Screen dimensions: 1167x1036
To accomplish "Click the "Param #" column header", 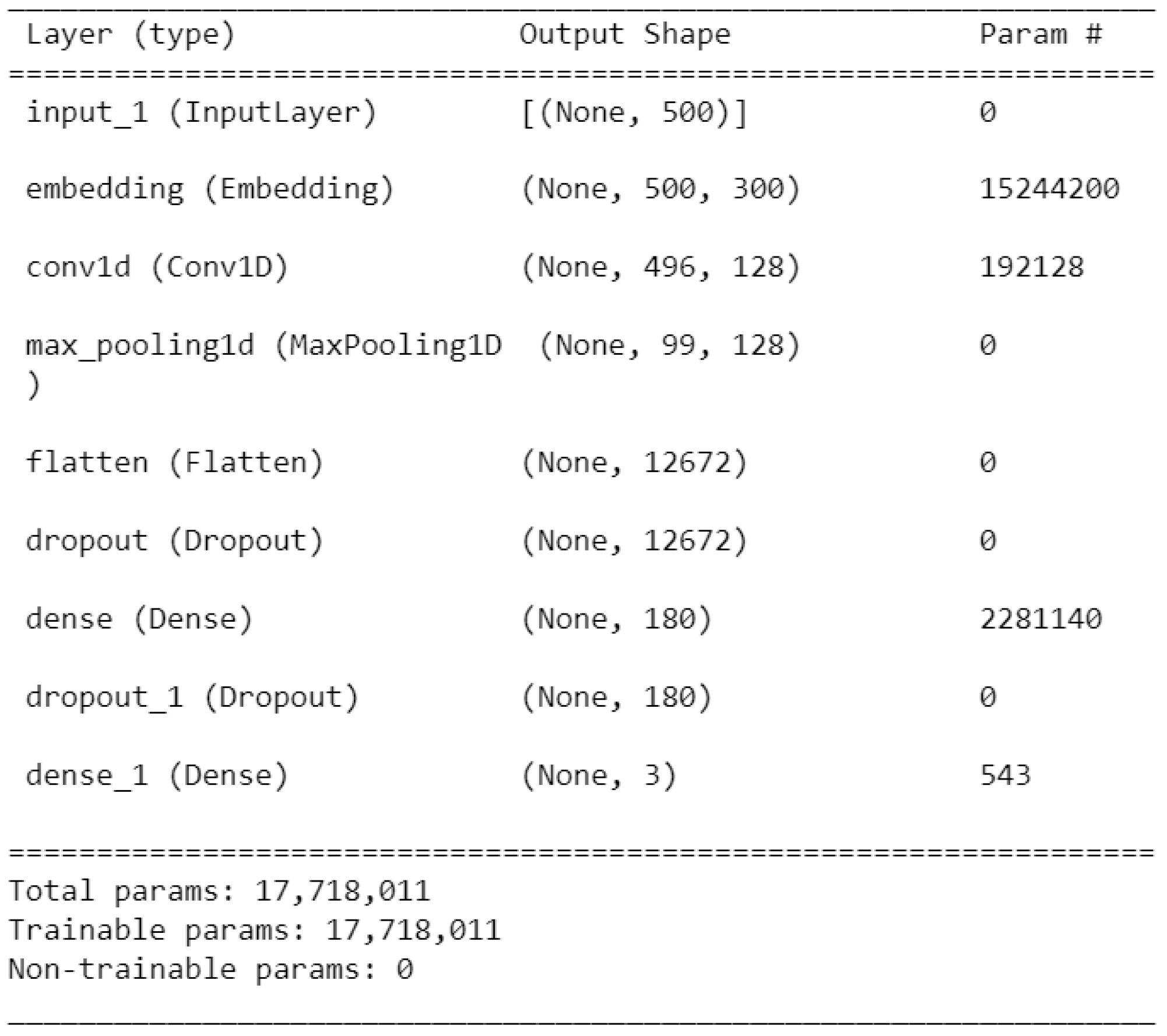I will point(1041,35).
